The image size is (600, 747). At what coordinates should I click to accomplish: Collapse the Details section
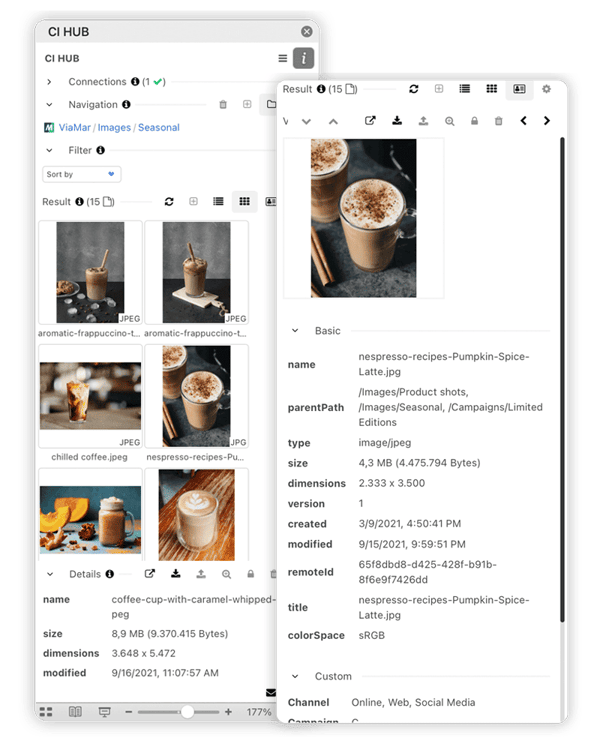coord(50,574)
